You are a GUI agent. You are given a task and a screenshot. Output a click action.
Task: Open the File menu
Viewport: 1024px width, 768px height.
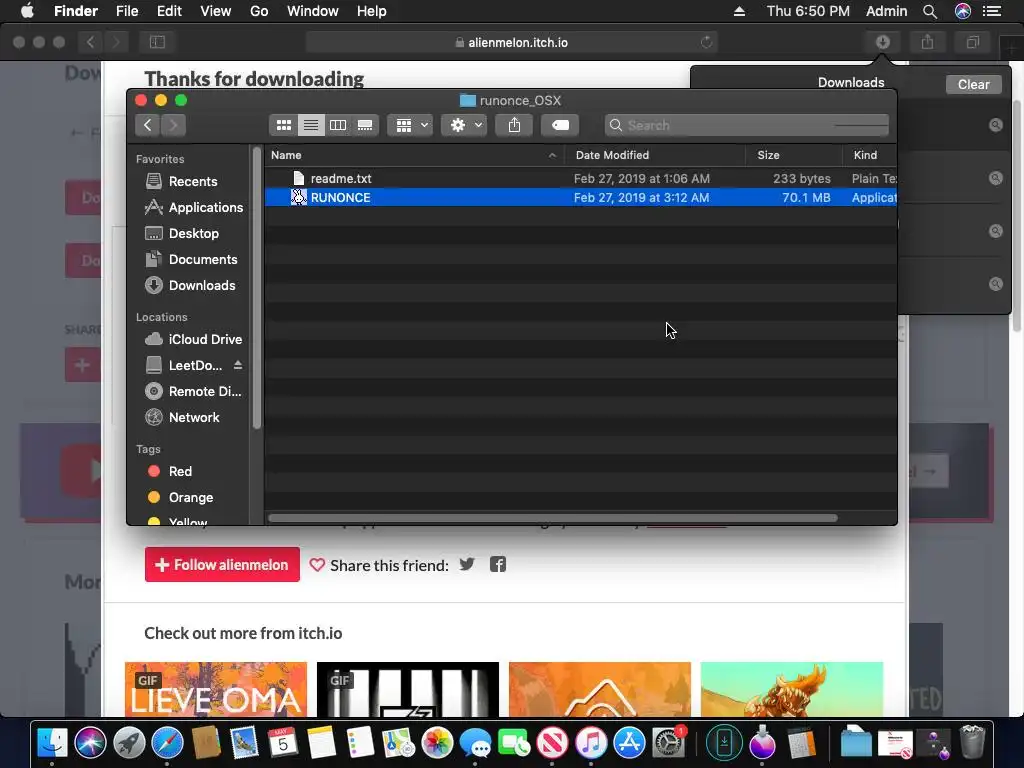(127, 11)
